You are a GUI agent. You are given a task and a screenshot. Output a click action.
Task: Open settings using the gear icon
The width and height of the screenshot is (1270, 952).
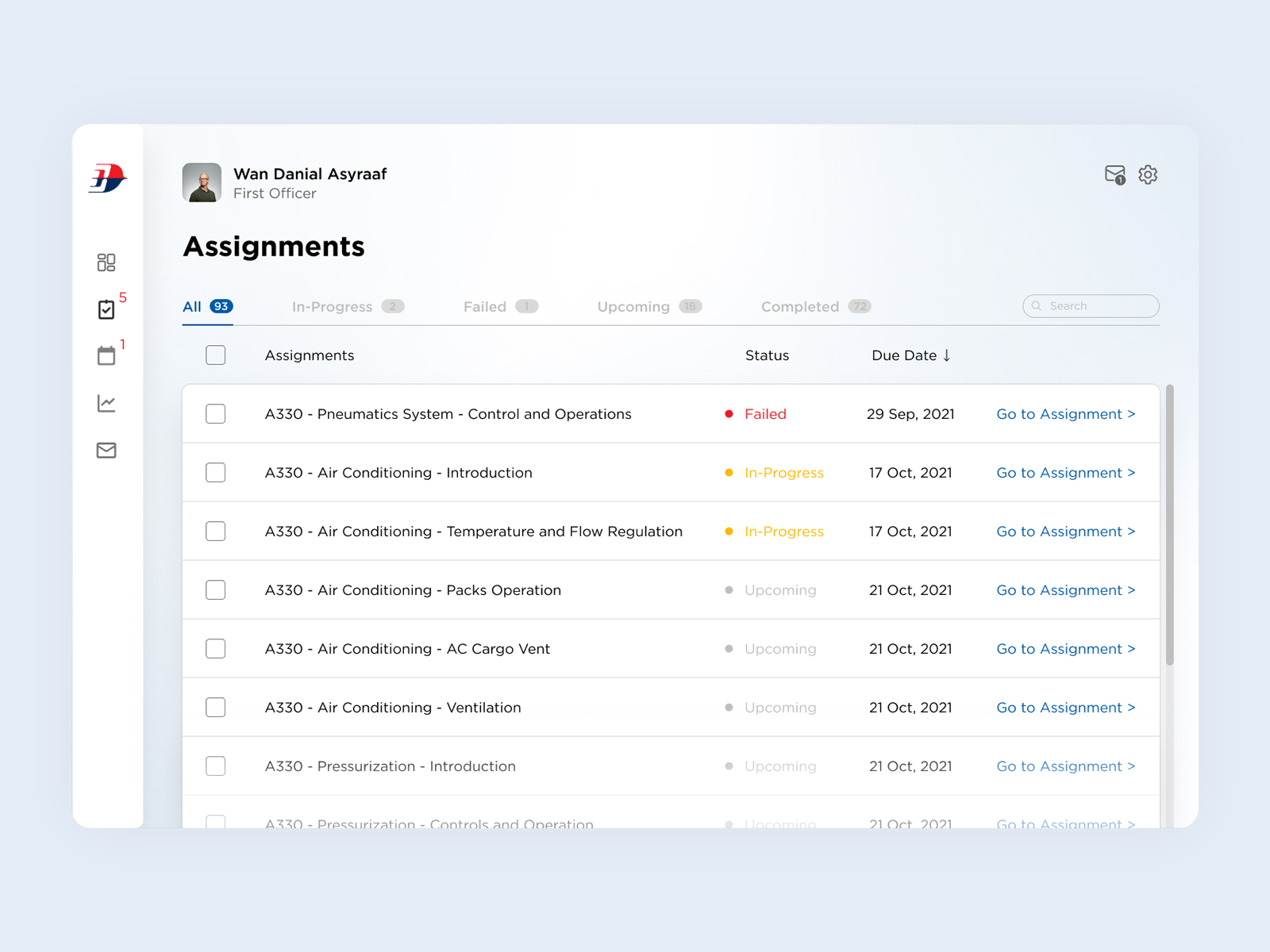coord(1148,175)
